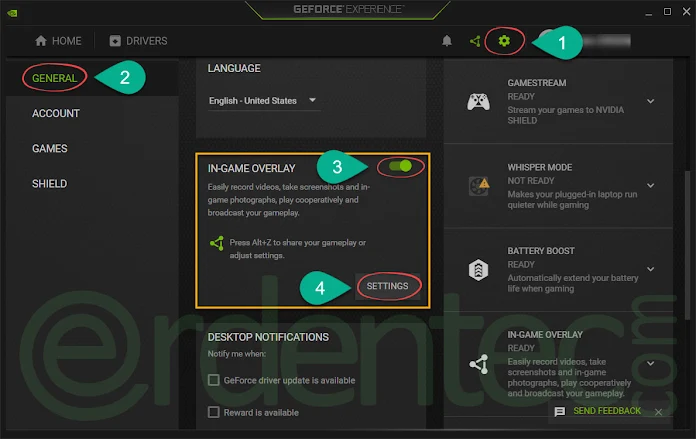Check Reward is available notification box

point(214,412)
